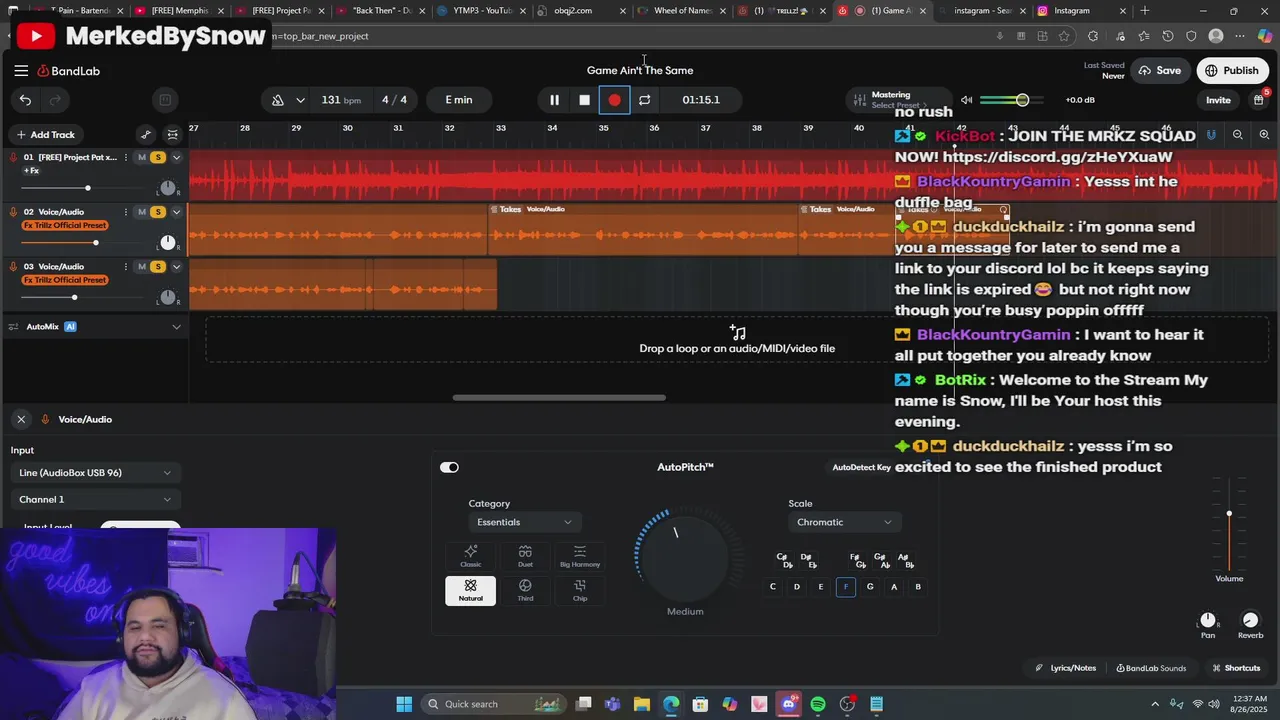Select the Duet AutoPitch effect
This screenshot has height=720, width=1280.
click(x=525, y=556)
